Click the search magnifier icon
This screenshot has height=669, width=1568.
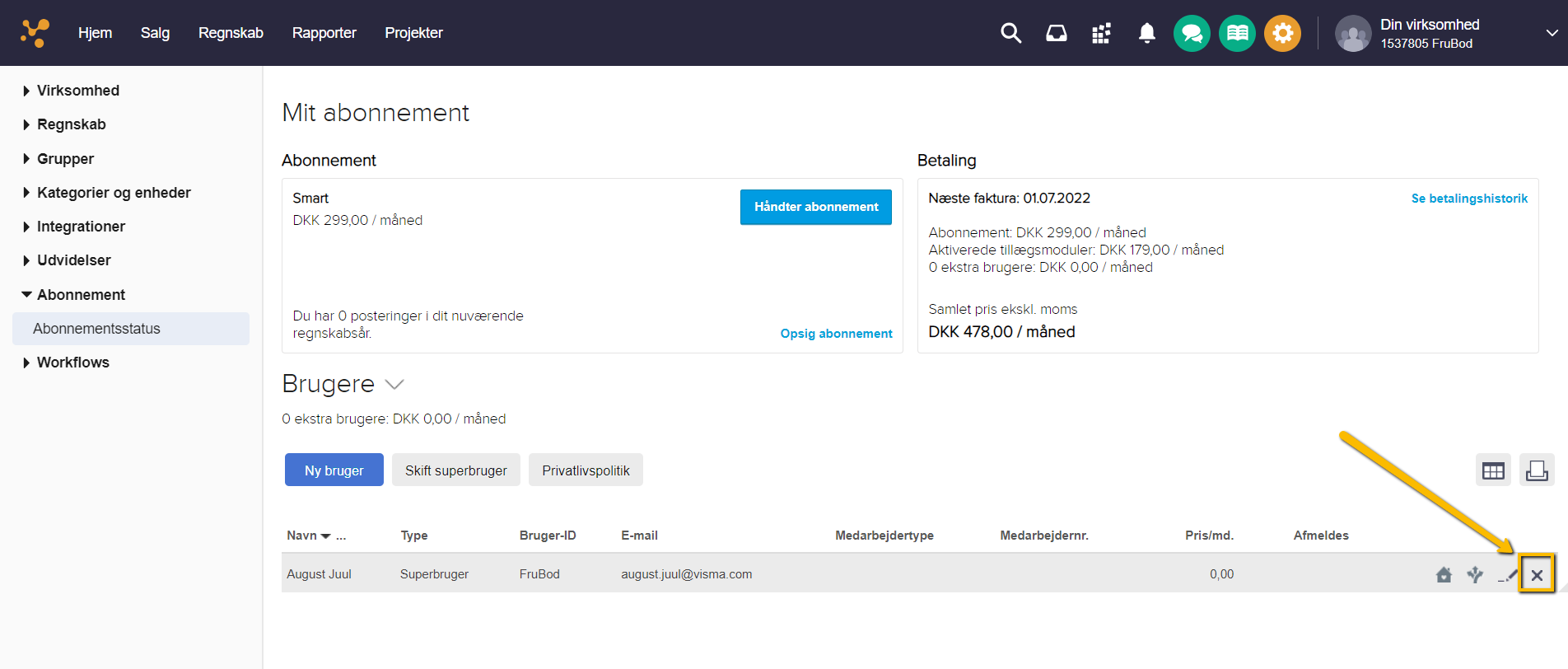pos(1010,33)
